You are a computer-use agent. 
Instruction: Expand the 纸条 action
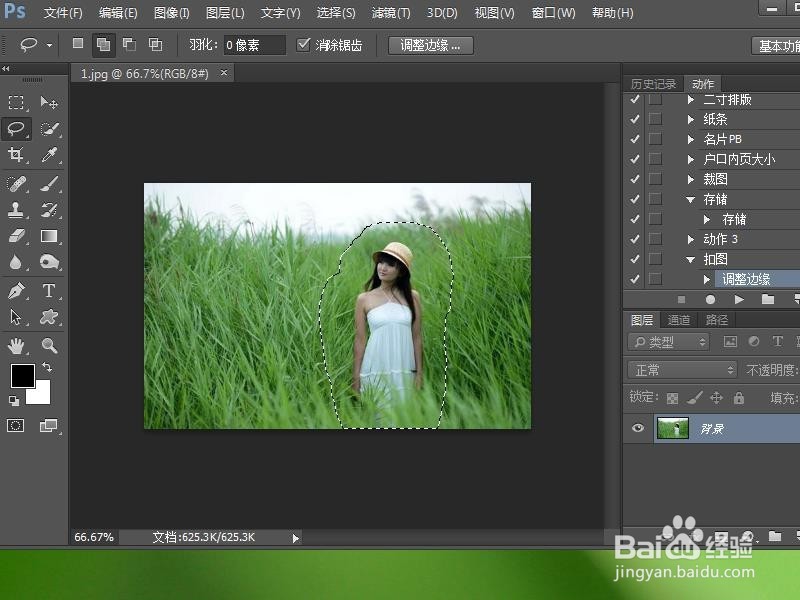(690, 119)
